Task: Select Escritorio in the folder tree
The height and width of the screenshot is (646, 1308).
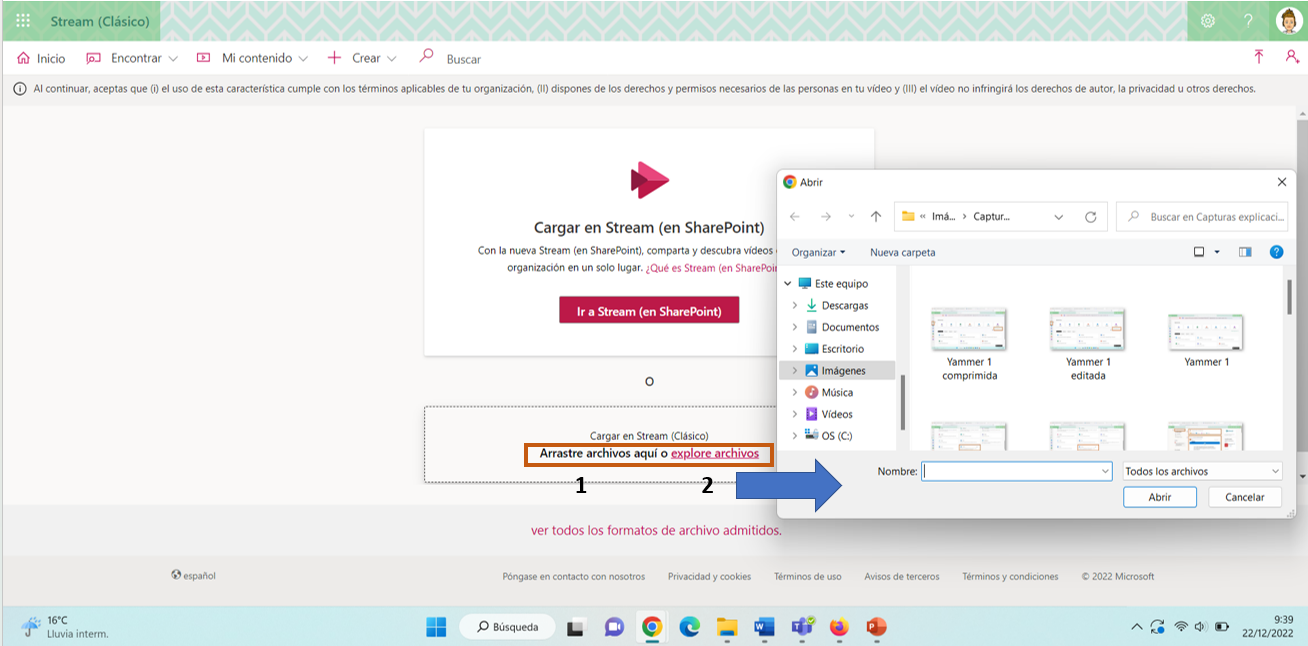Action: pos(834,349)
